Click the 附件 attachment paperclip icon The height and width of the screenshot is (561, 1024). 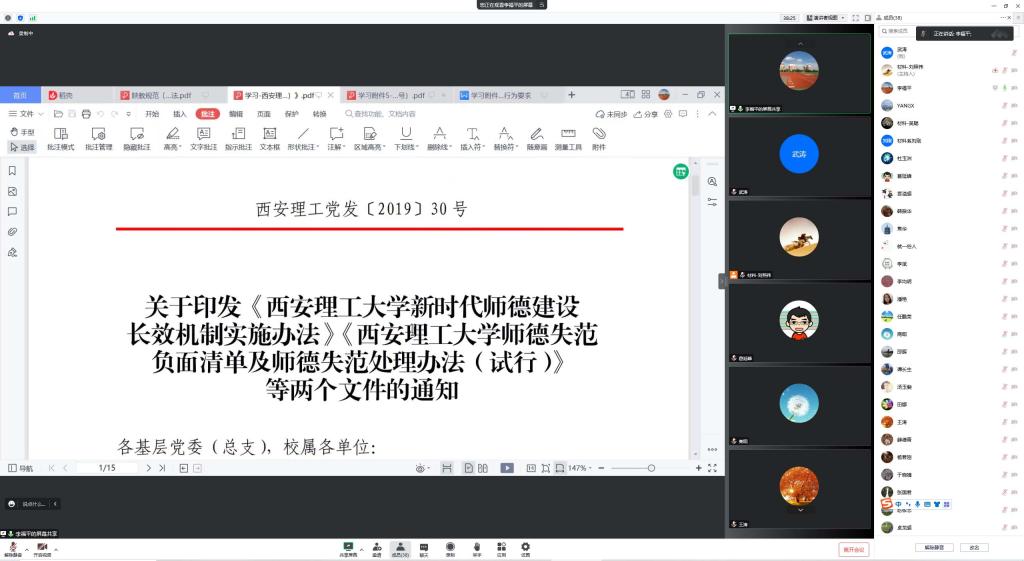pos(599,139)
